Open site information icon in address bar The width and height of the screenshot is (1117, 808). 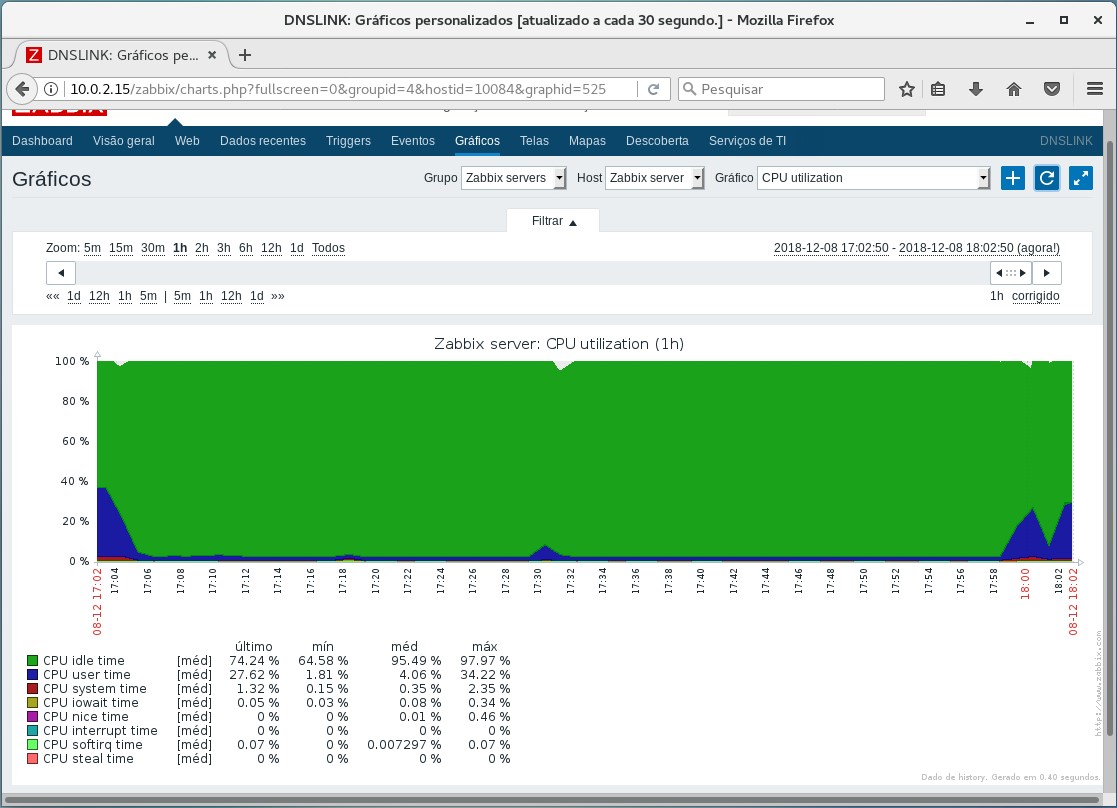pyautogui.click(x=51, y=89)
